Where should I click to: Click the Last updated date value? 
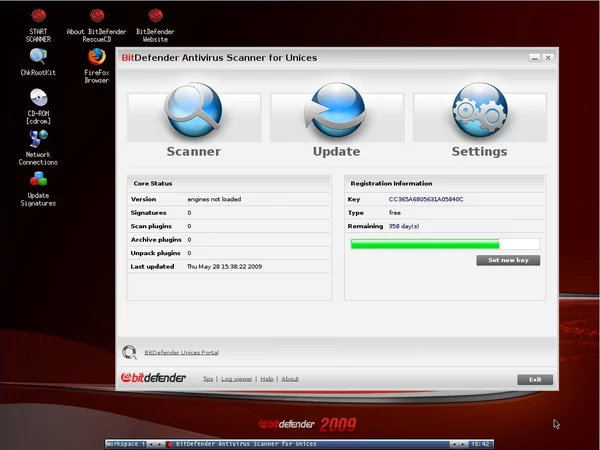click(x=225, y=267)
